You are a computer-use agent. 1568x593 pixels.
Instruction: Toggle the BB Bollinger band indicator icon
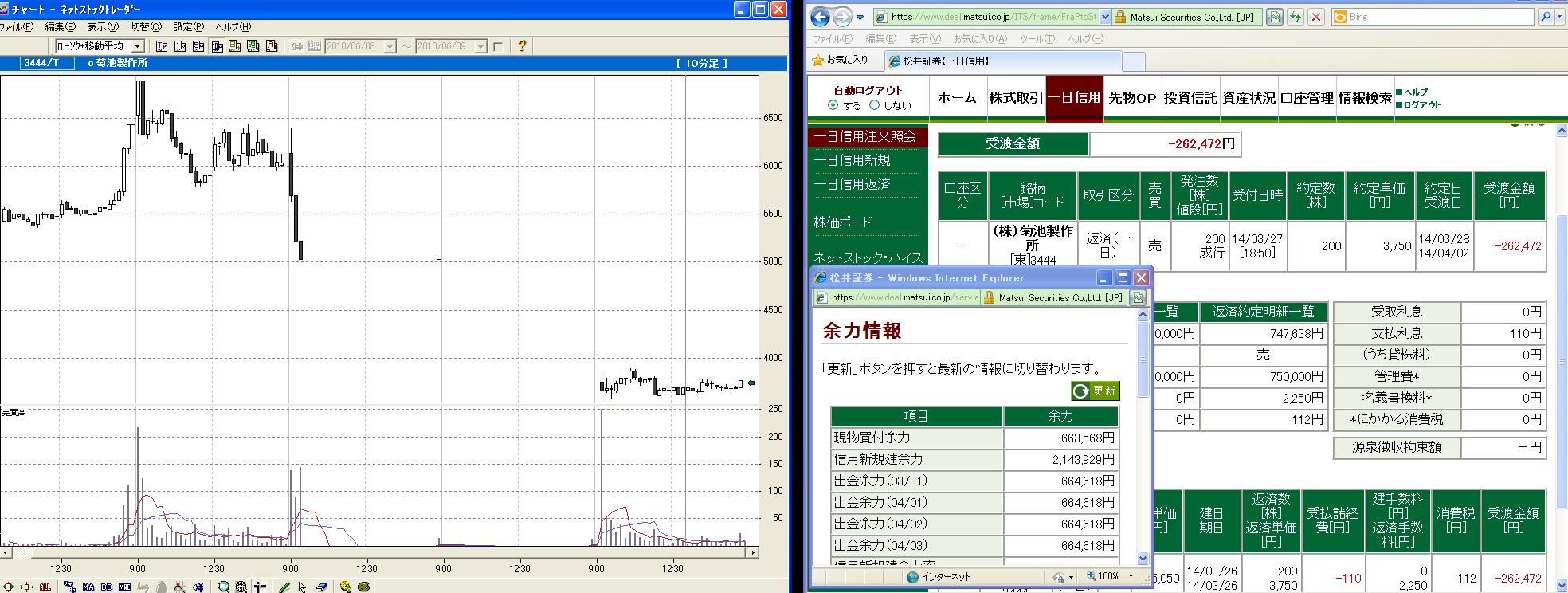point(107,587)
